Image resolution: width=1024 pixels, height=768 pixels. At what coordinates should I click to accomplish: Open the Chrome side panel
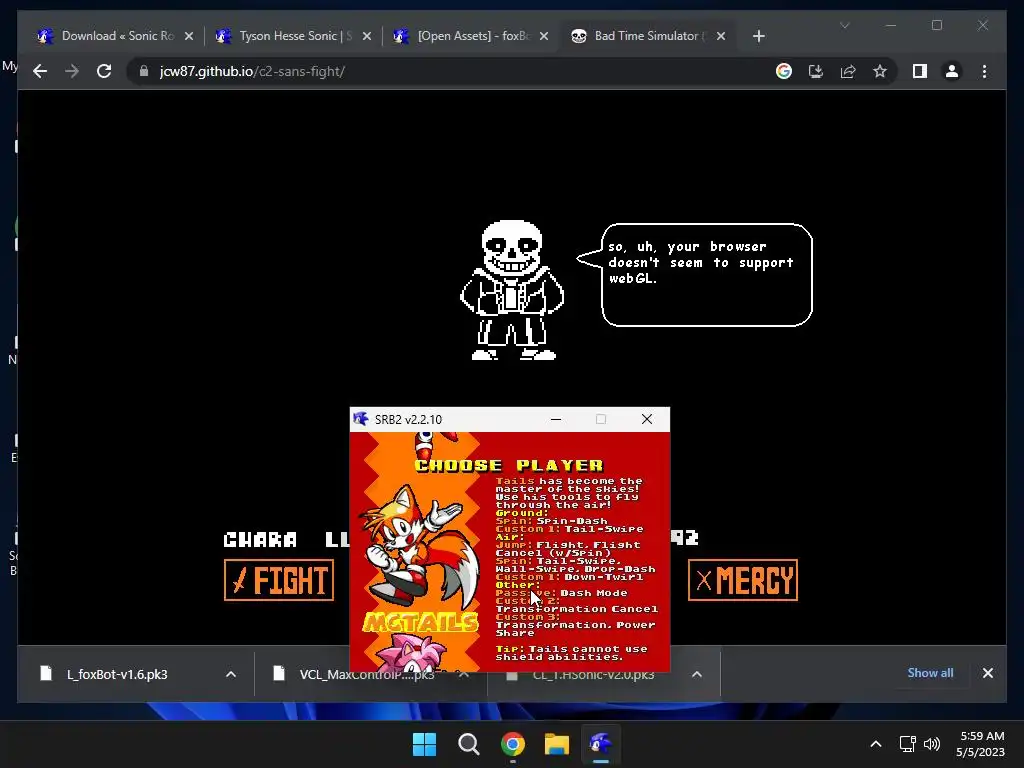tap(920, 71)
